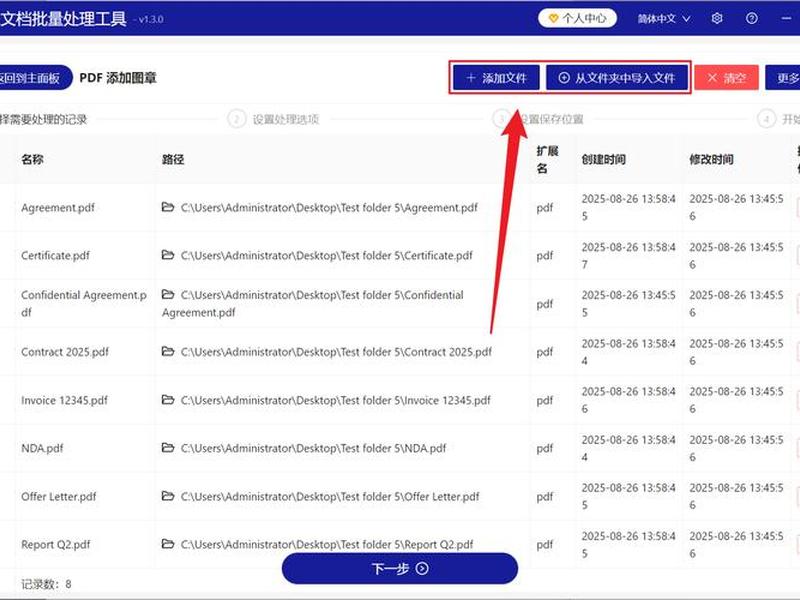The image size is (800, 600).
Task: Sort by 路径 column header
Action: click(173, 160)
